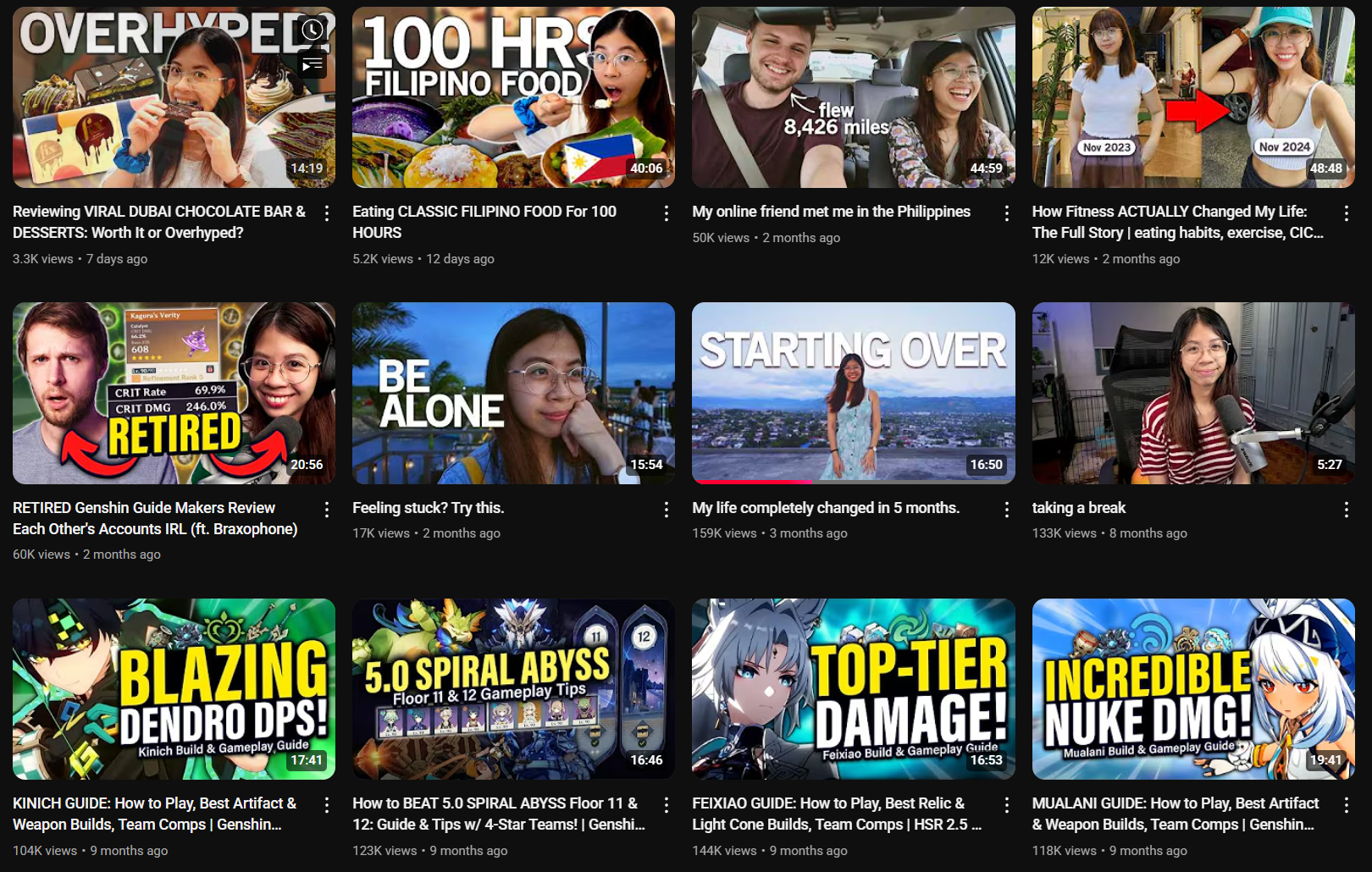Open more options for RETIRED Genshin guide makers video
1372x872 pixels.
coord(327,510)
